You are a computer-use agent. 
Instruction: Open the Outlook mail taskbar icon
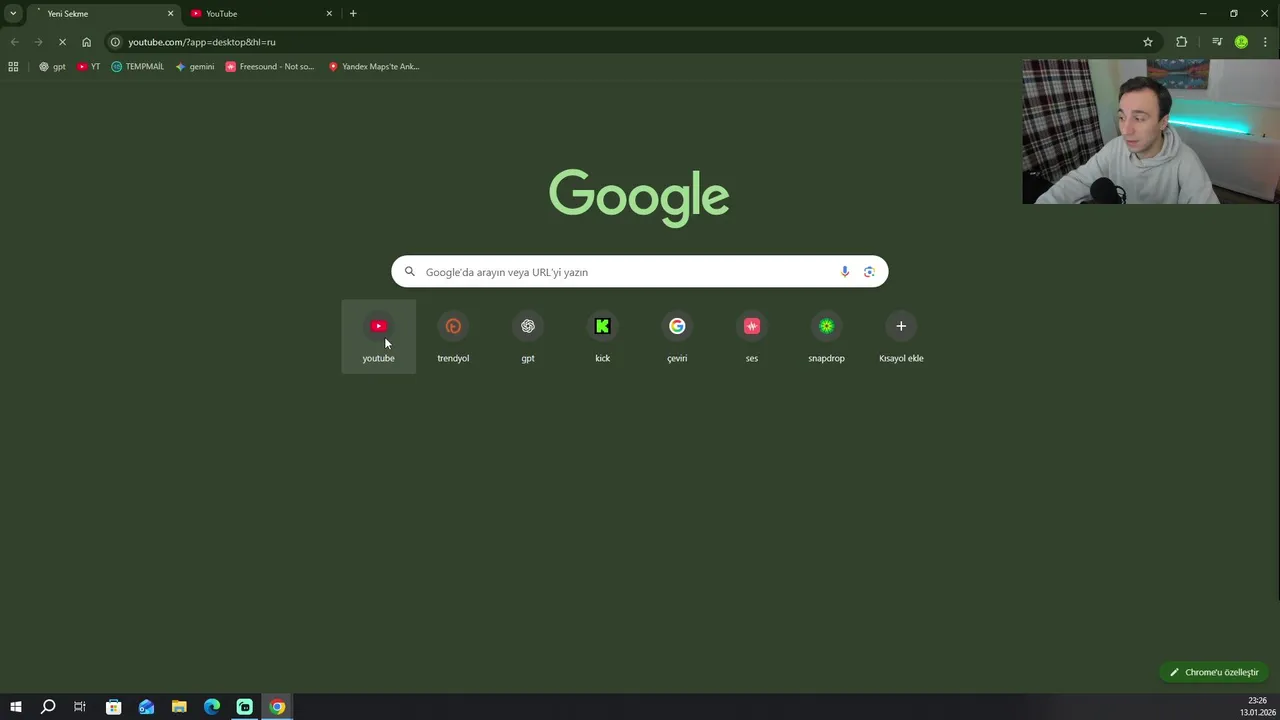(x=146, y=707)
